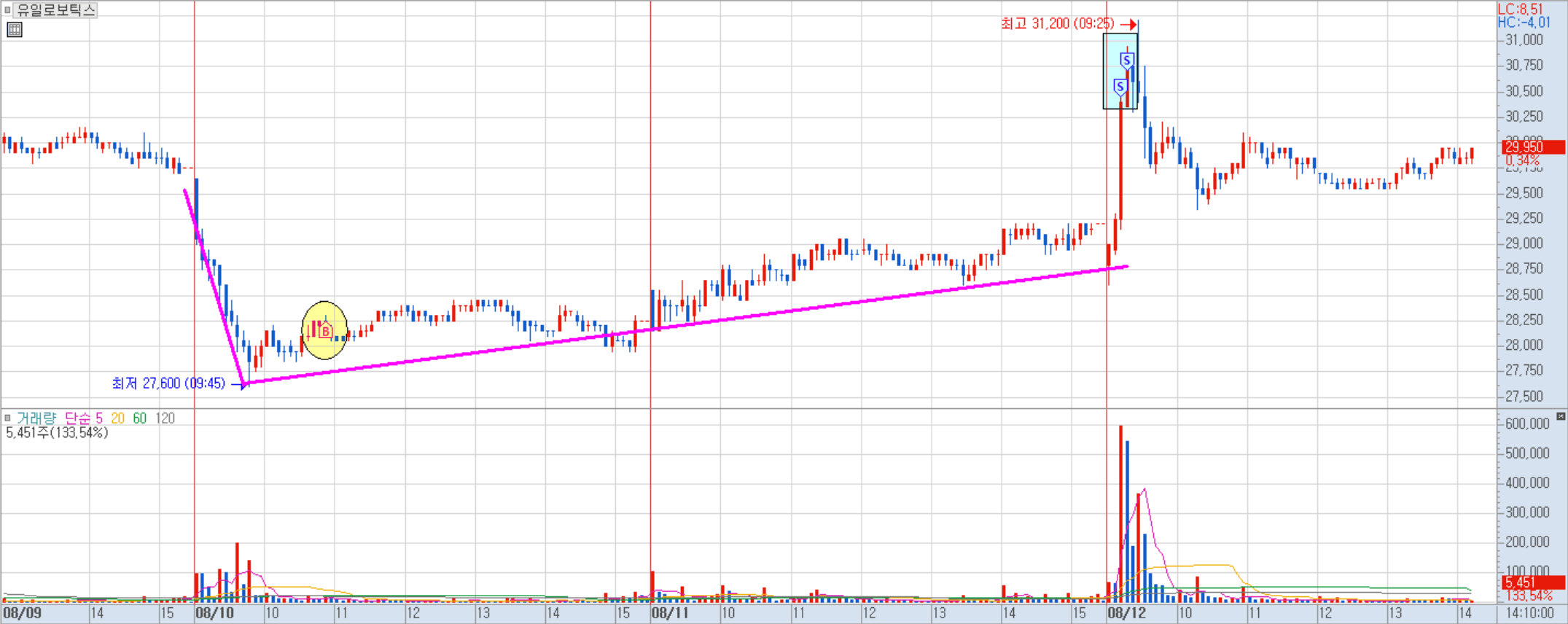Click the 31,000 price axis label

(1524, 40)
